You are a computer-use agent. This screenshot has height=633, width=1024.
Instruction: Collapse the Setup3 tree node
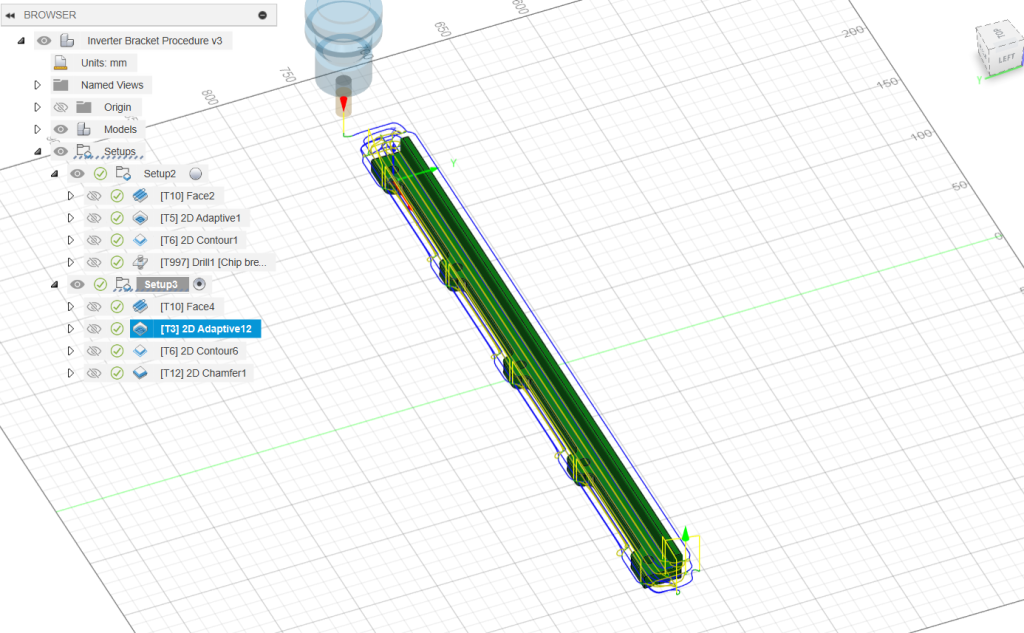[x=54, y=284]
